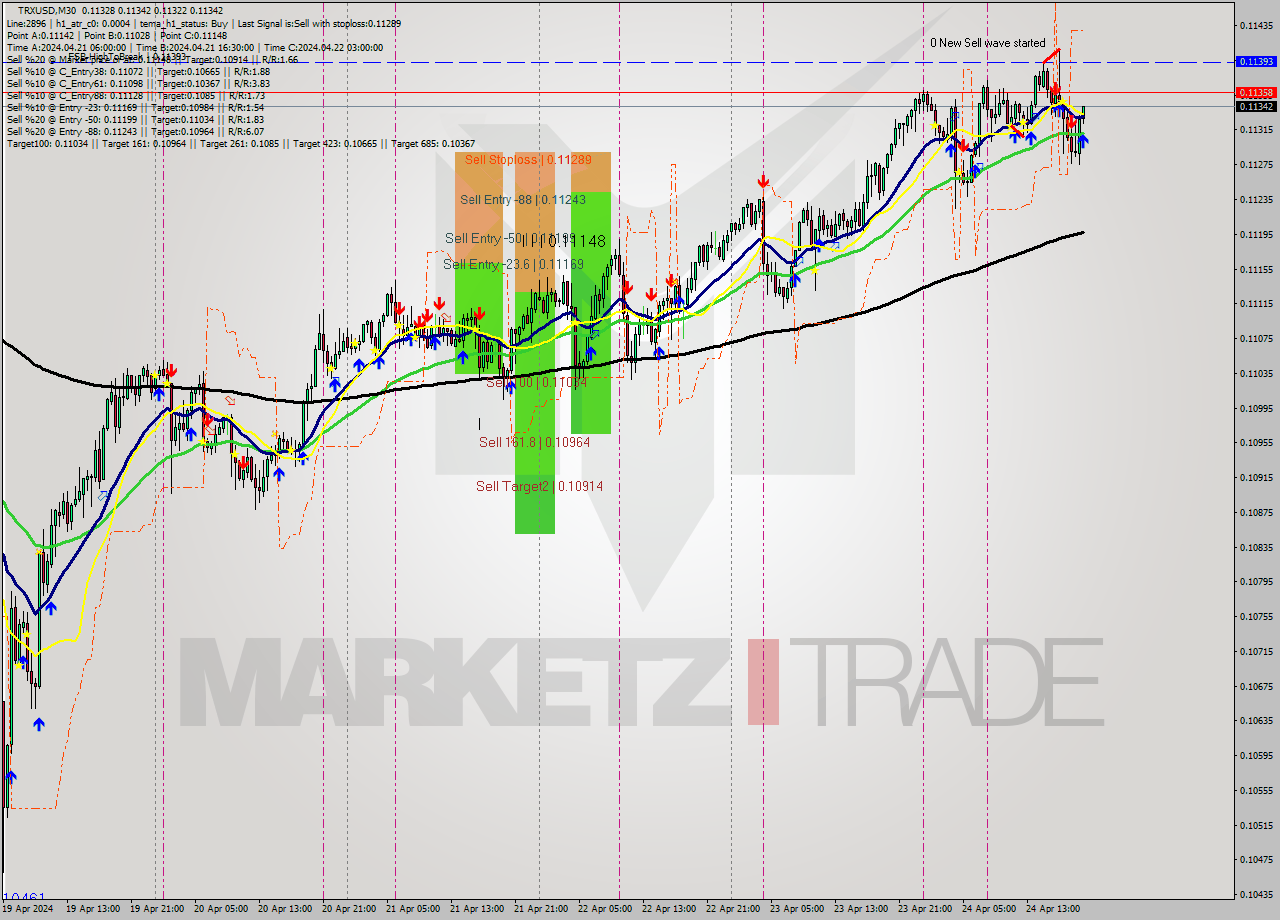This screenshot has height=920, width=1280.
Task: Click the '22 Apr 05:00' time axis label
Action: [604, 909]
